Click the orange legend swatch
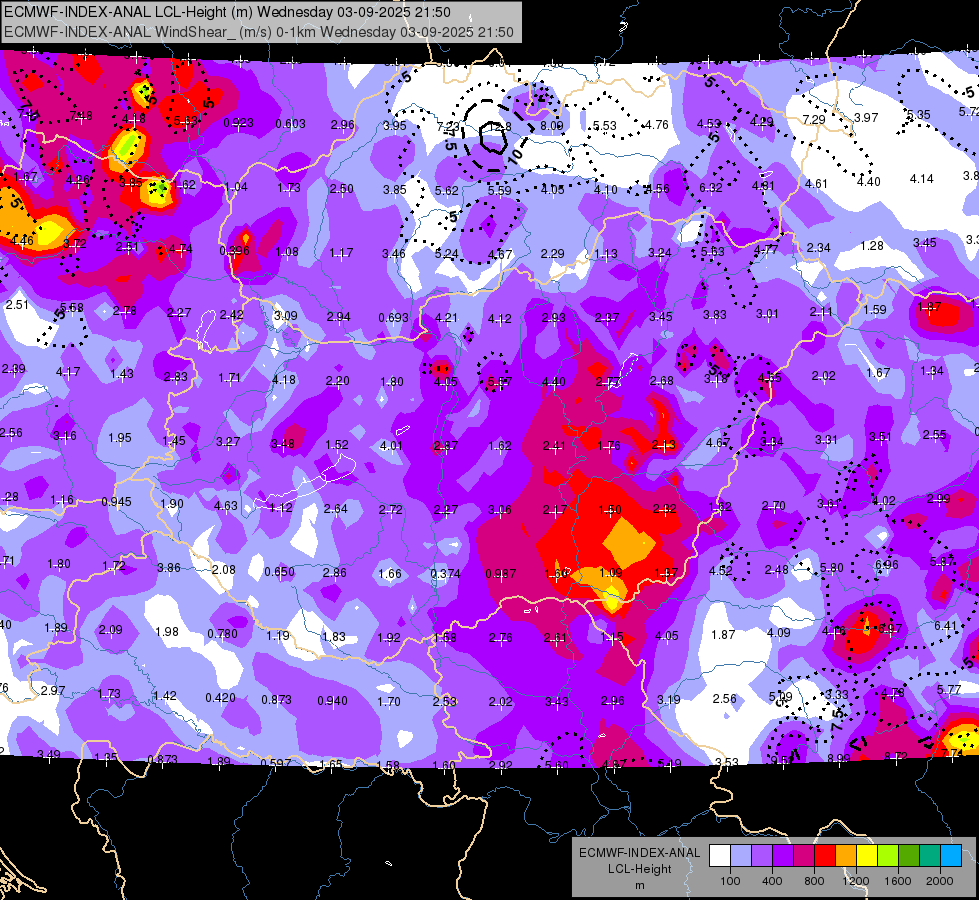The height and width of the screenshot is (900, 979). point(847,856)
